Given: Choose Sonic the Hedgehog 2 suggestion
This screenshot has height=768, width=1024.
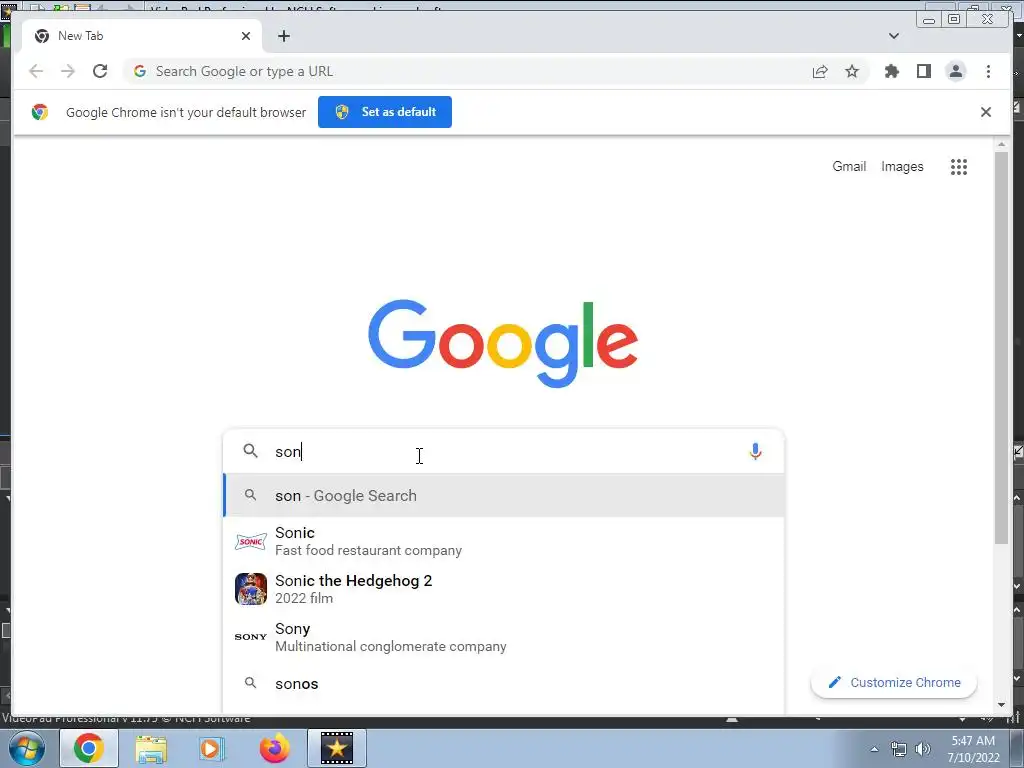Looking at the screenshot, I should (503, 589).
